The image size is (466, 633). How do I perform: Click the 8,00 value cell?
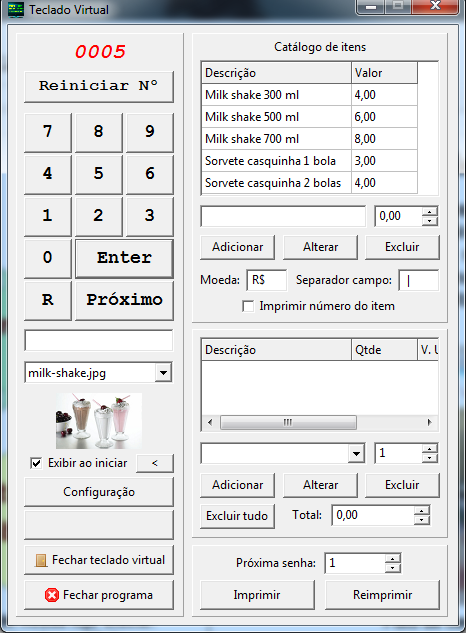pyautogui.click(x=384, y=139)
